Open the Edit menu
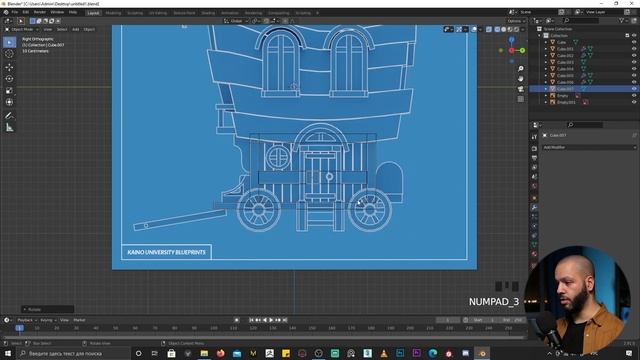The image size is (640, 360). (26, 12)
